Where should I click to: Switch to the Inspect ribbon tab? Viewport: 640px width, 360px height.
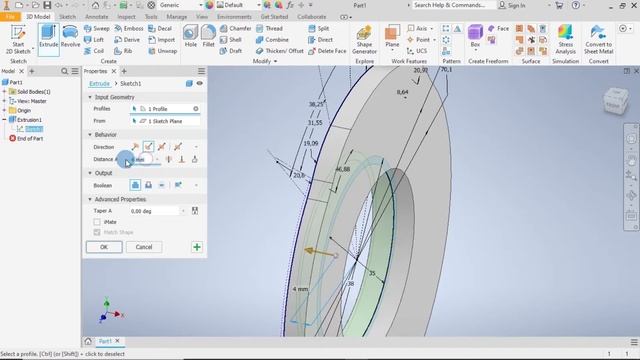click(x=126, y=17)
